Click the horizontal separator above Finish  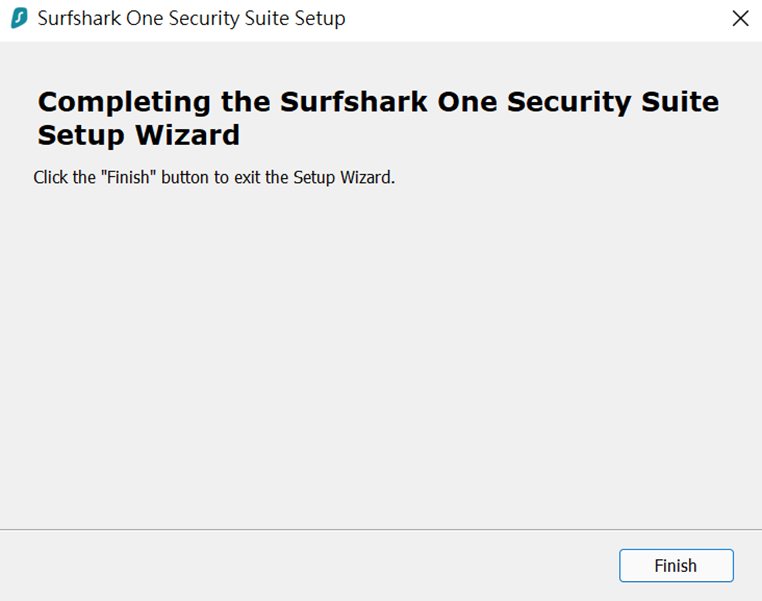click(x=381, y=530)
